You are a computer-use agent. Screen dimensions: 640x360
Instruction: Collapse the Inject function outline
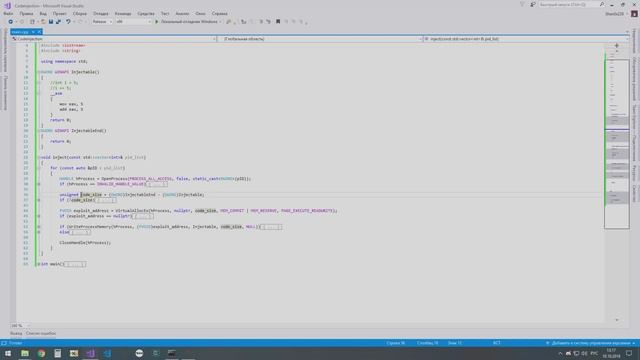pyautogui.click(x=39, y=157)
